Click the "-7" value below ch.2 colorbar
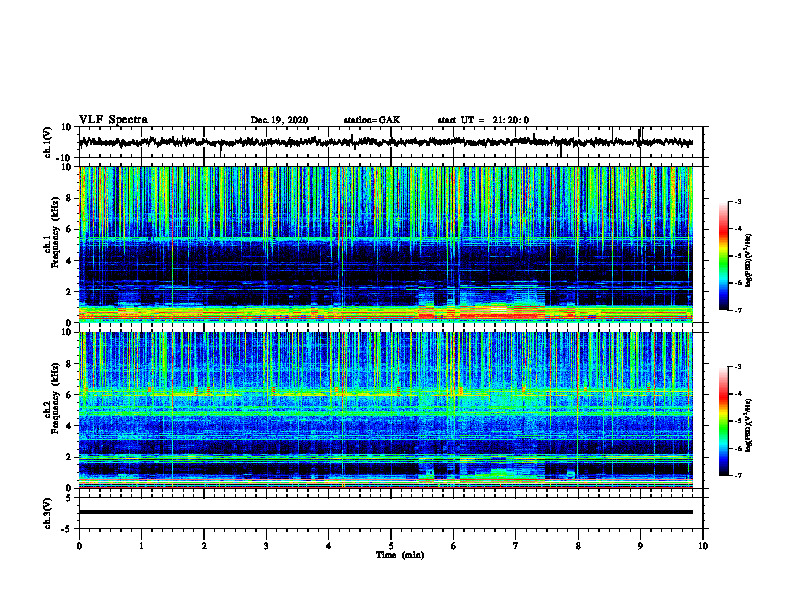The width and height of the screenshot is (792, 612). 737,475
